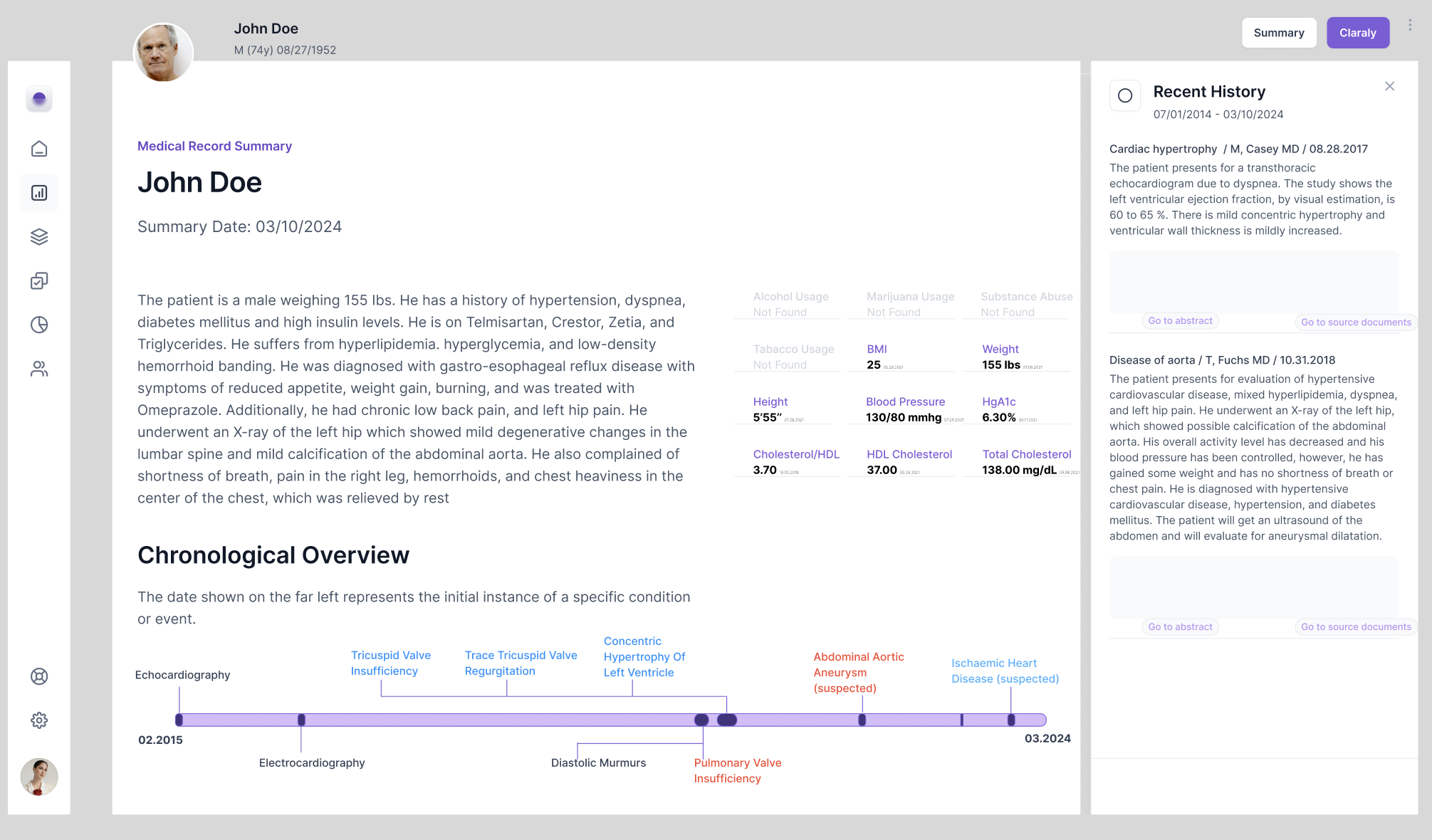Click the Alcohol Usage Not Found field
The image size is (1432, 840).
pos(790,304)
